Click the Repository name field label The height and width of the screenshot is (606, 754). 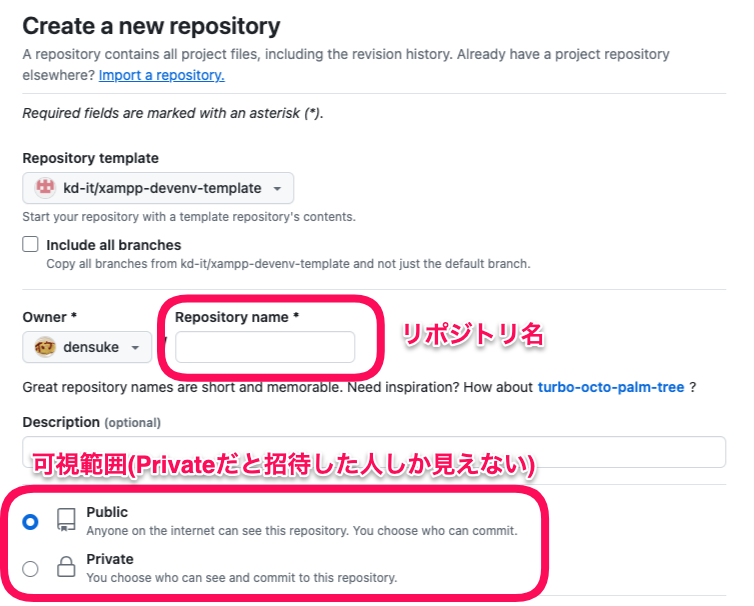[237, 317]
